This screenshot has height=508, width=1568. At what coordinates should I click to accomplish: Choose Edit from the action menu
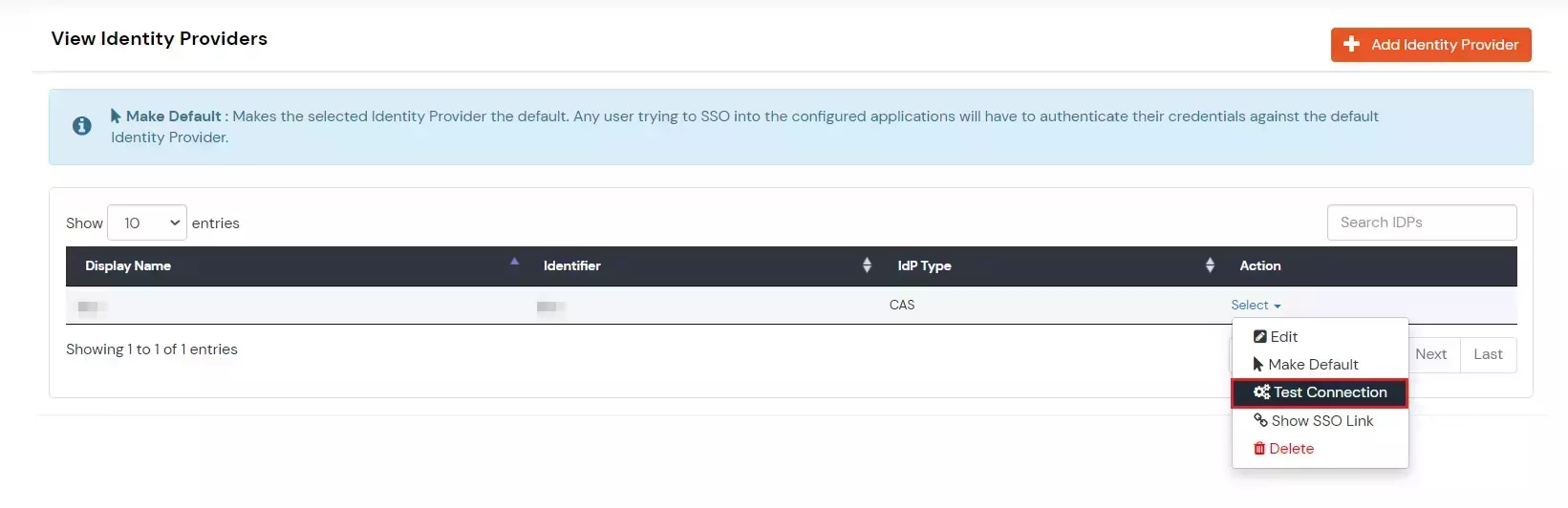click(x=1320, y=337)
